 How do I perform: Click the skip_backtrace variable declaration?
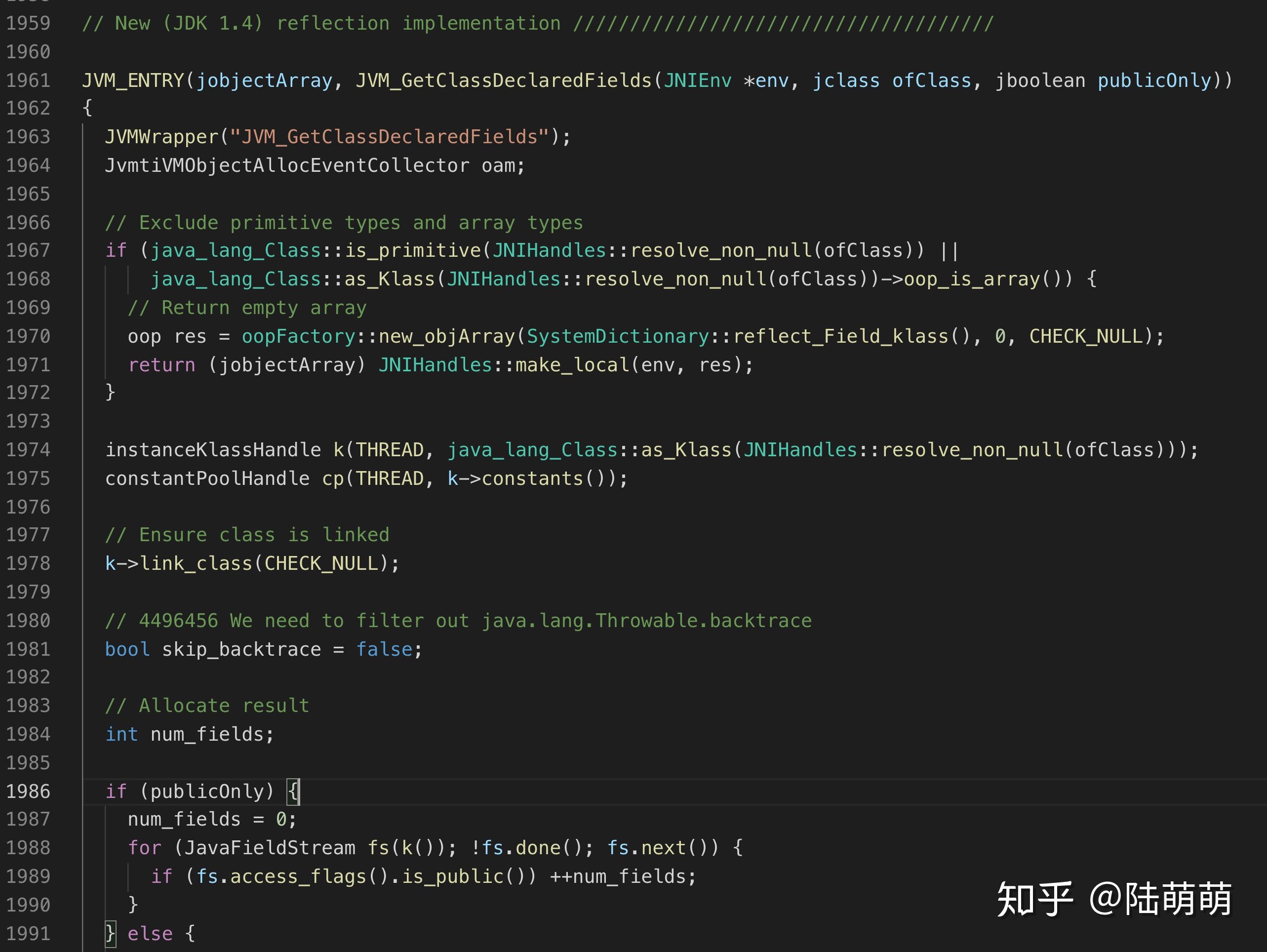coord(241,649)
